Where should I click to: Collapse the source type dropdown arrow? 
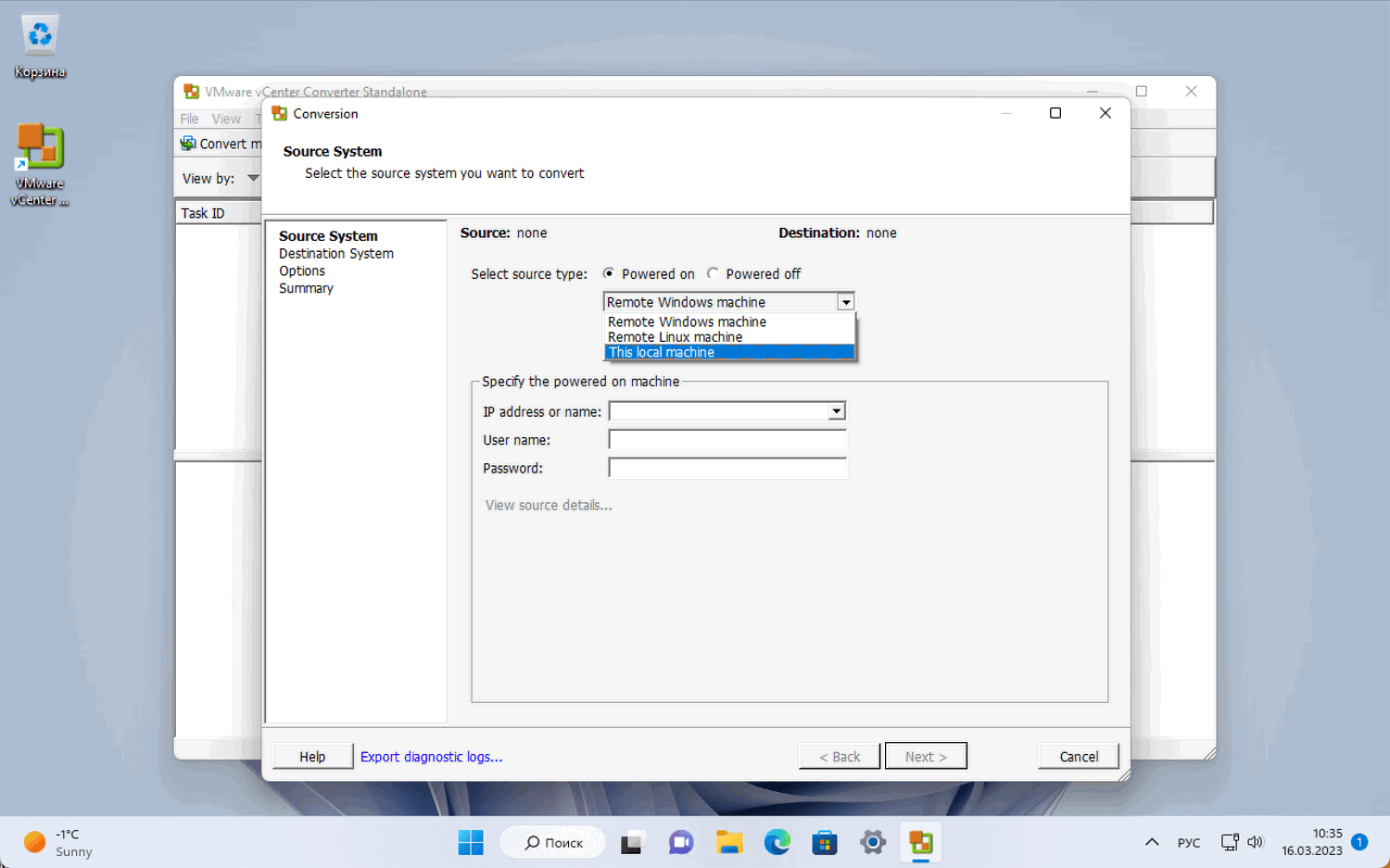845,302
